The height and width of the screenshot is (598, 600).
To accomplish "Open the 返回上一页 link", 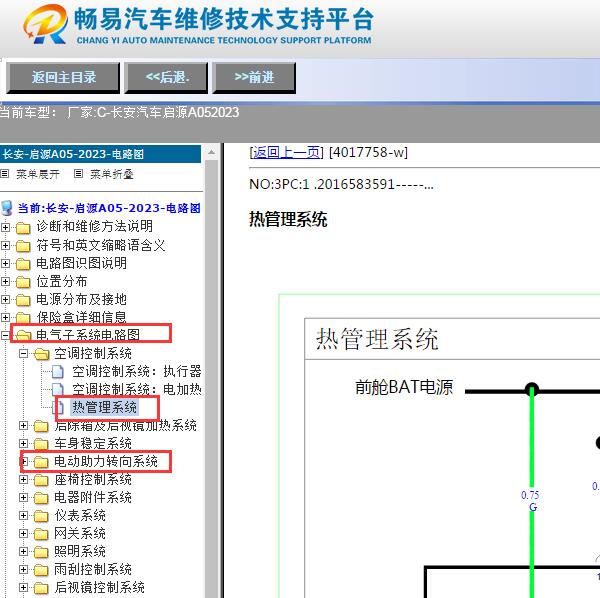I will (x=287, y=152).
